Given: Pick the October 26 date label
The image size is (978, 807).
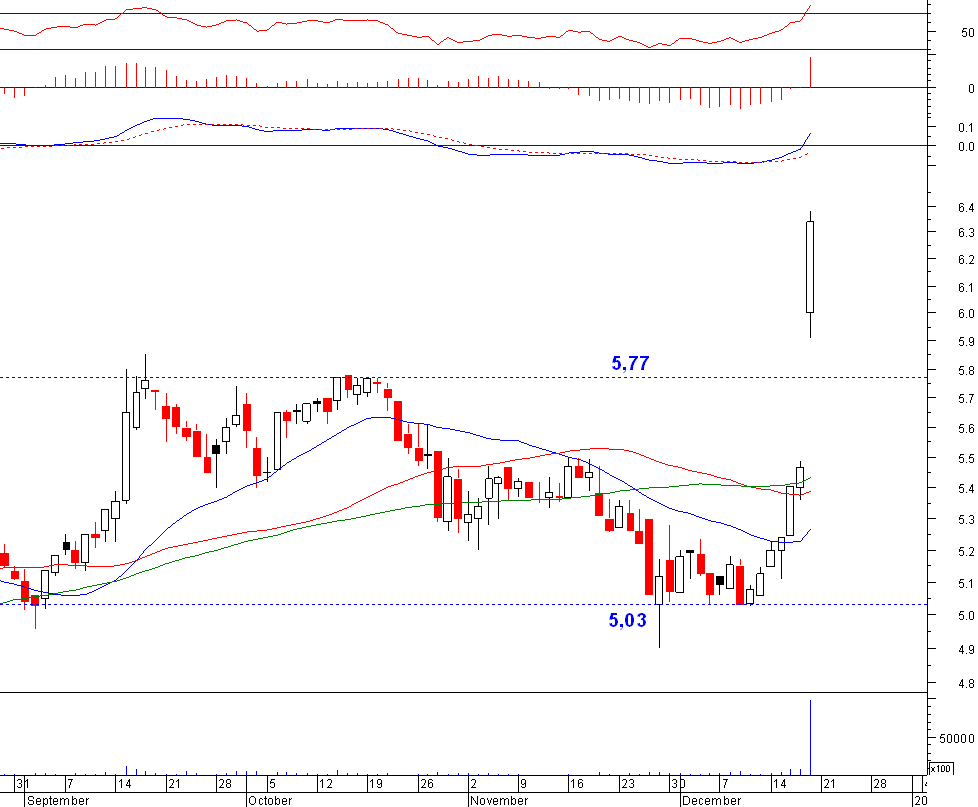Looking at the screenshot, I should (427, 784).
